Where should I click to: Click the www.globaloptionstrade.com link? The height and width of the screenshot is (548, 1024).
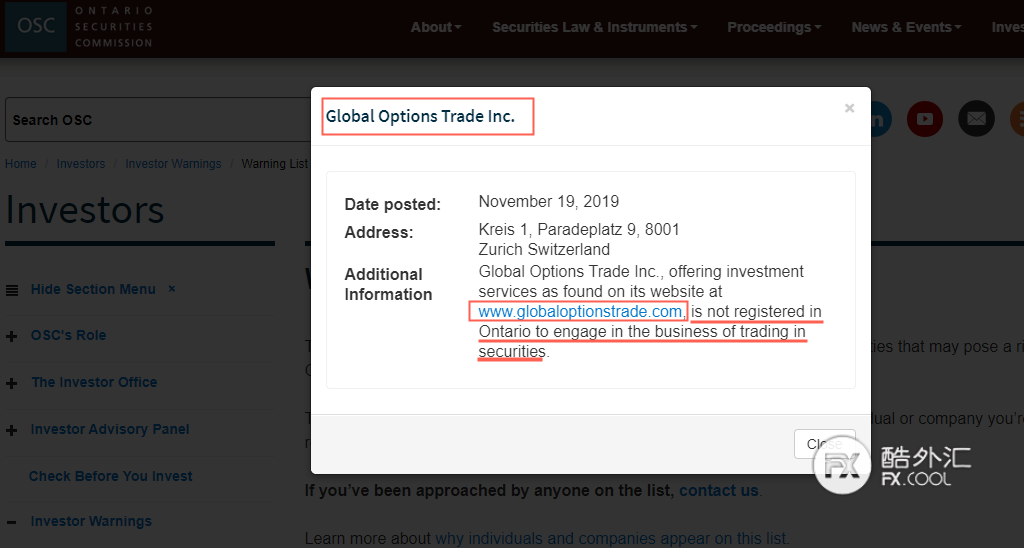[x=580, y=312]
